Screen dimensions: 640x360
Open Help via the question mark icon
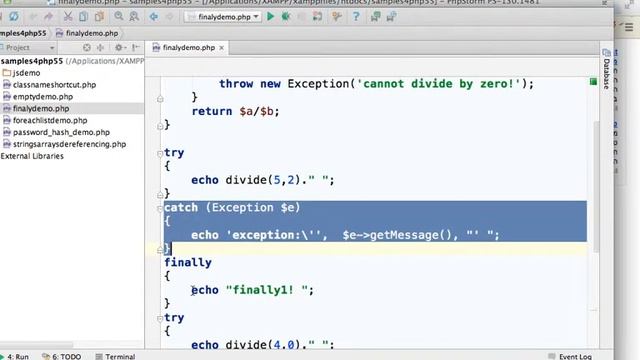pyautogui.click(x=356, y=17)
